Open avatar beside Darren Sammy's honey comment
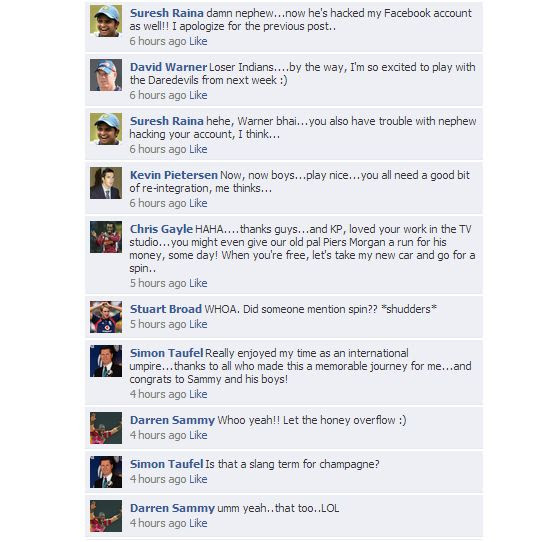The height and width of the screenshot is (542, 552). (106, 428)
